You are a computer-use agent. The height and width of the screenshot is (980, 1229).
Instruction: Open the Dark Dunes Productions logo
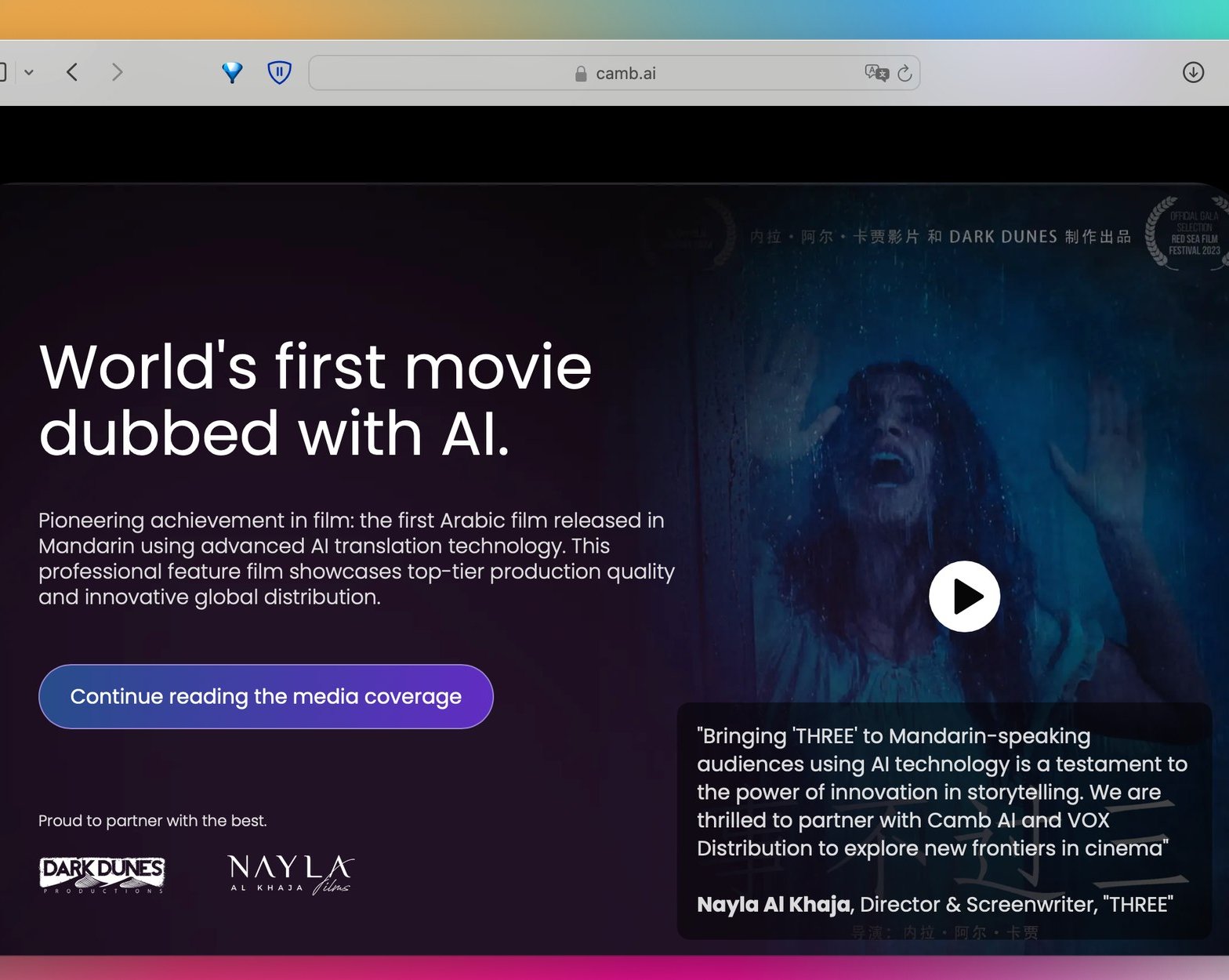click(102, 875)
